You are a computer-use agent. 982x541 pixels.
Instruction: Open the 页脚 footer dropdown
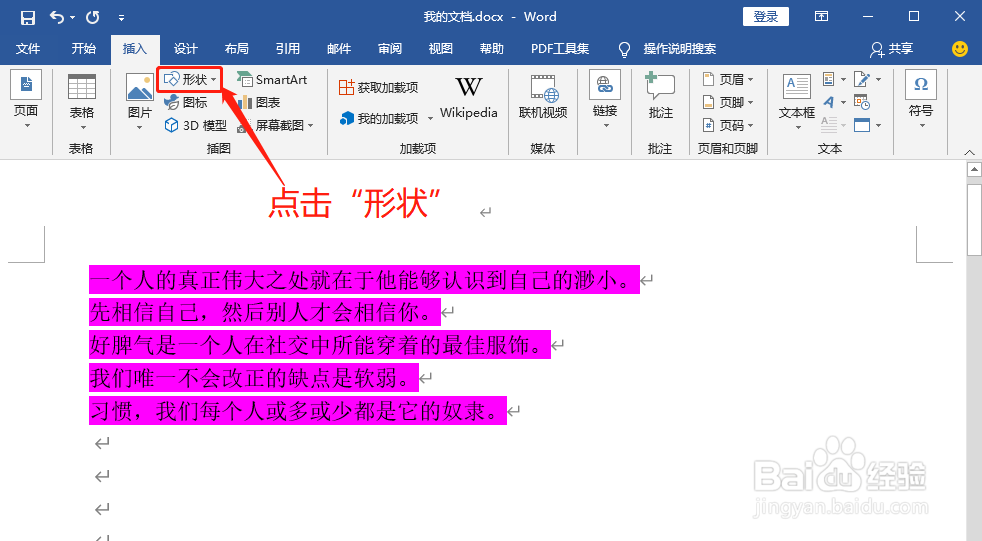(x=728, y=102)
